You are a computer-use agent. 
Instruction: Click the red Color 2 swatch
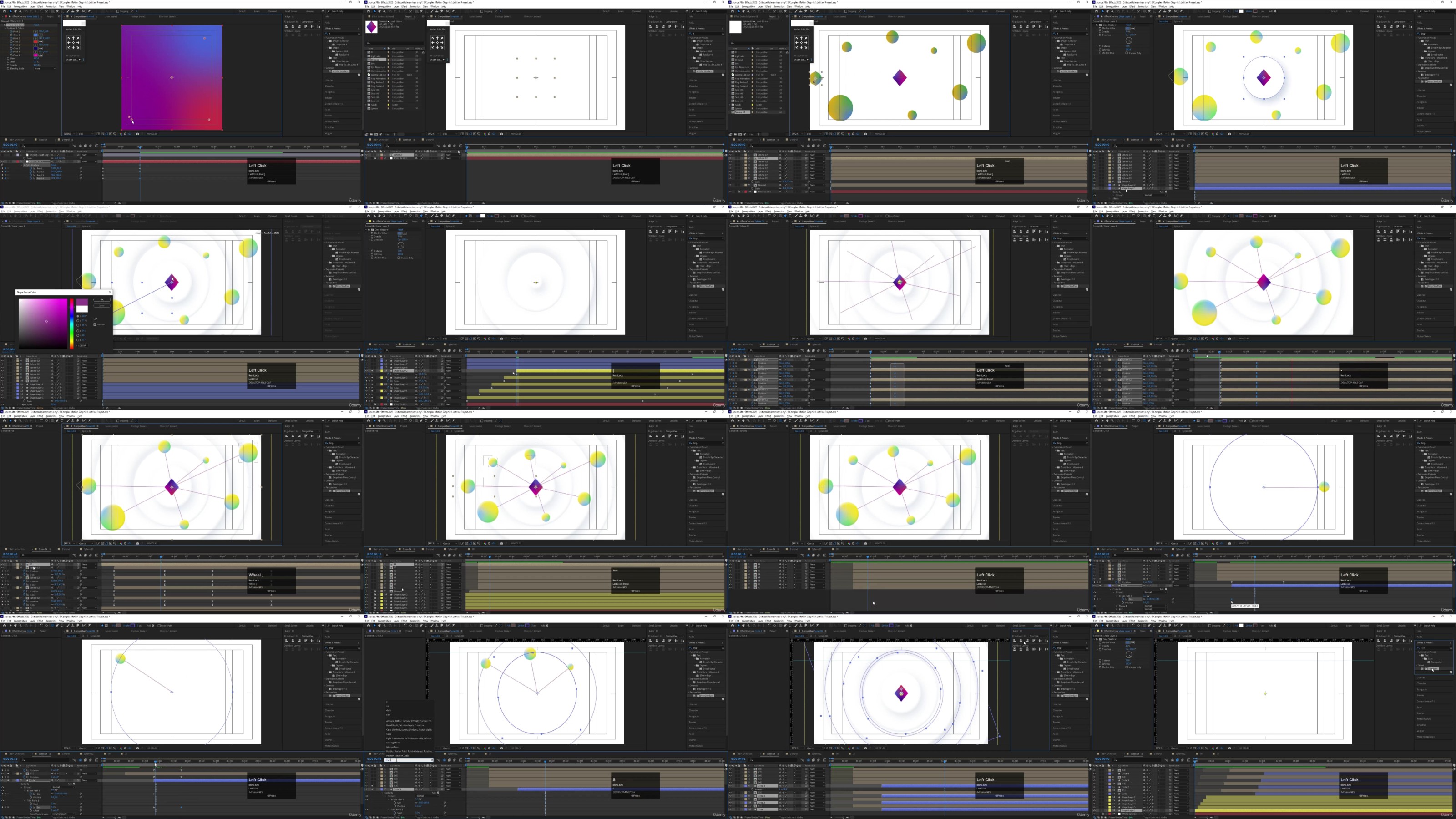click(x=35, y=42)
